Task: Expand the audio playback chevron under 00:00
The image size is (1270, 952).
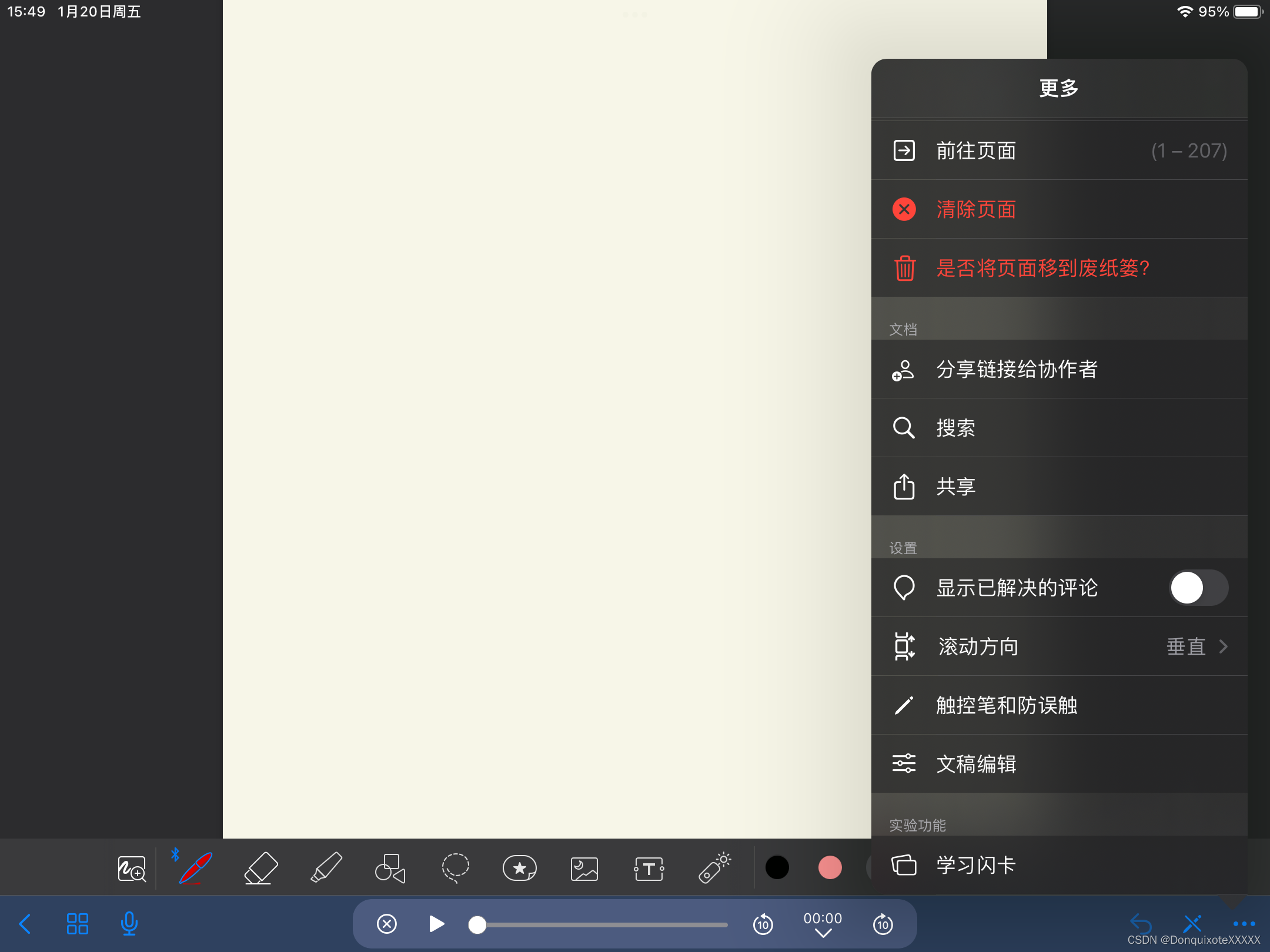Action: [x=823, y=934]
